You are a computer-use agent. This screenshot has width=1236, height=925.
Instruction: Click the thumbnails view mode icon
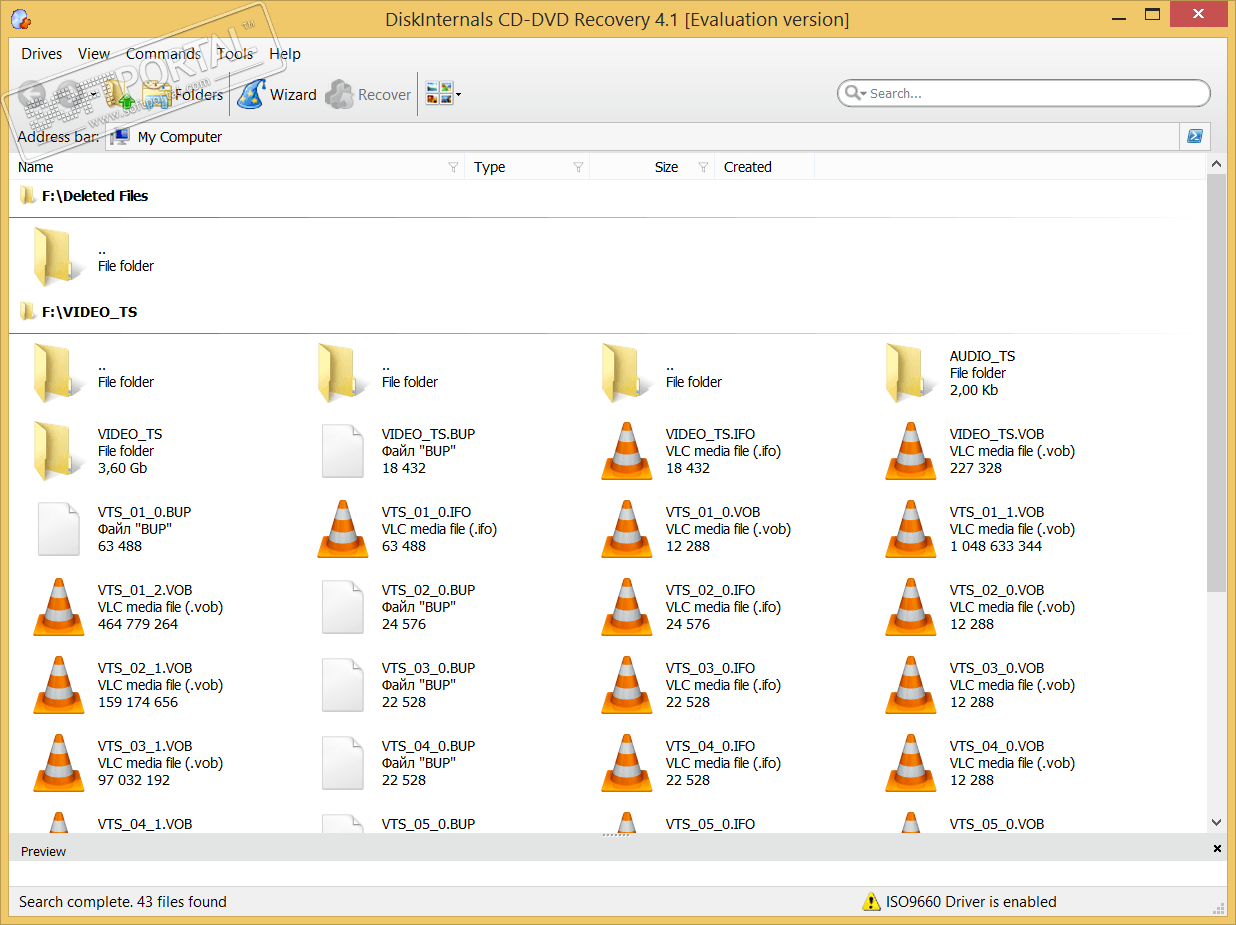438,94
